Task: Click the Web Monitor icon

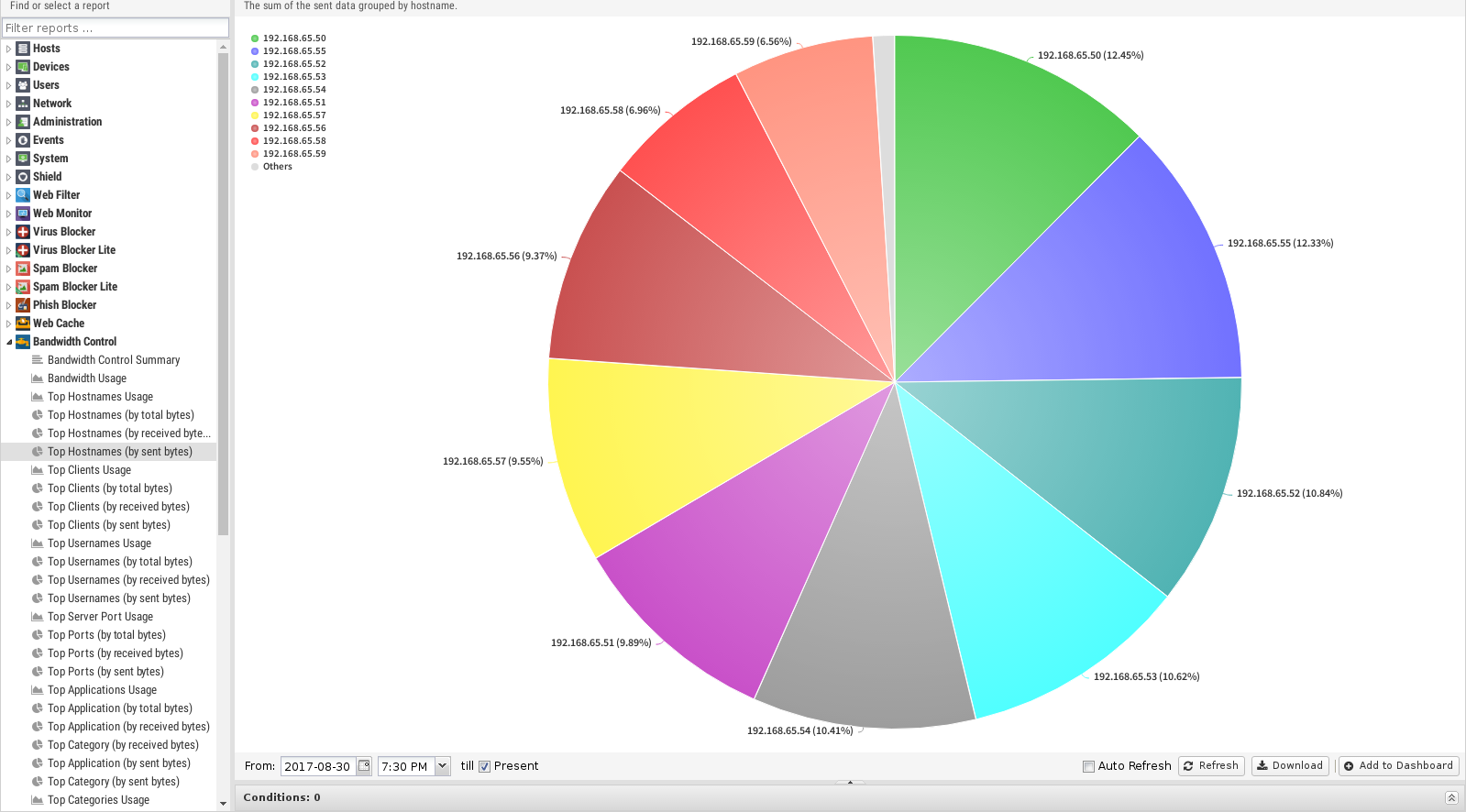Action: (x=23, y=214)
